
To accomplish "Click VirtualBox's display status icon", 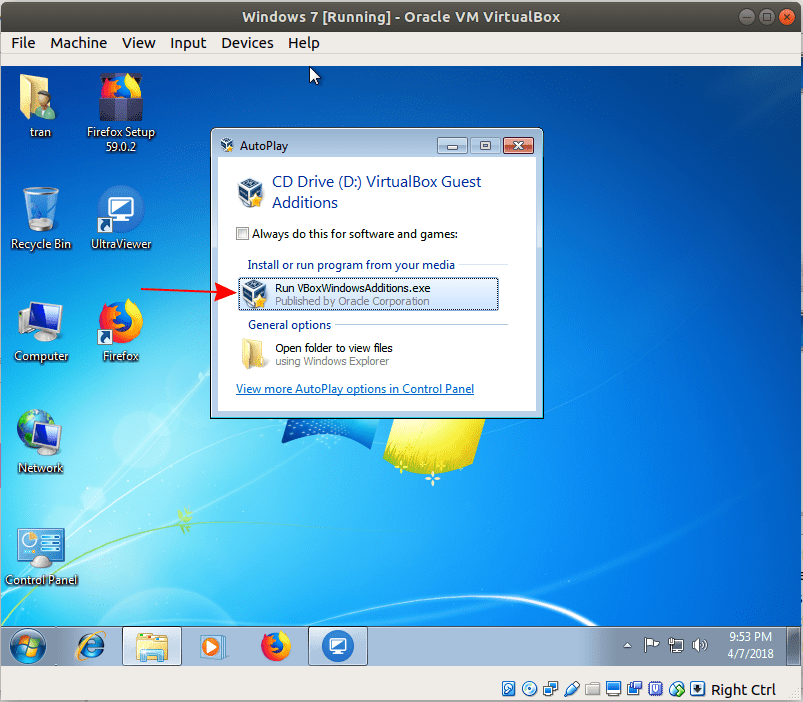I will (x=613, y=689).
